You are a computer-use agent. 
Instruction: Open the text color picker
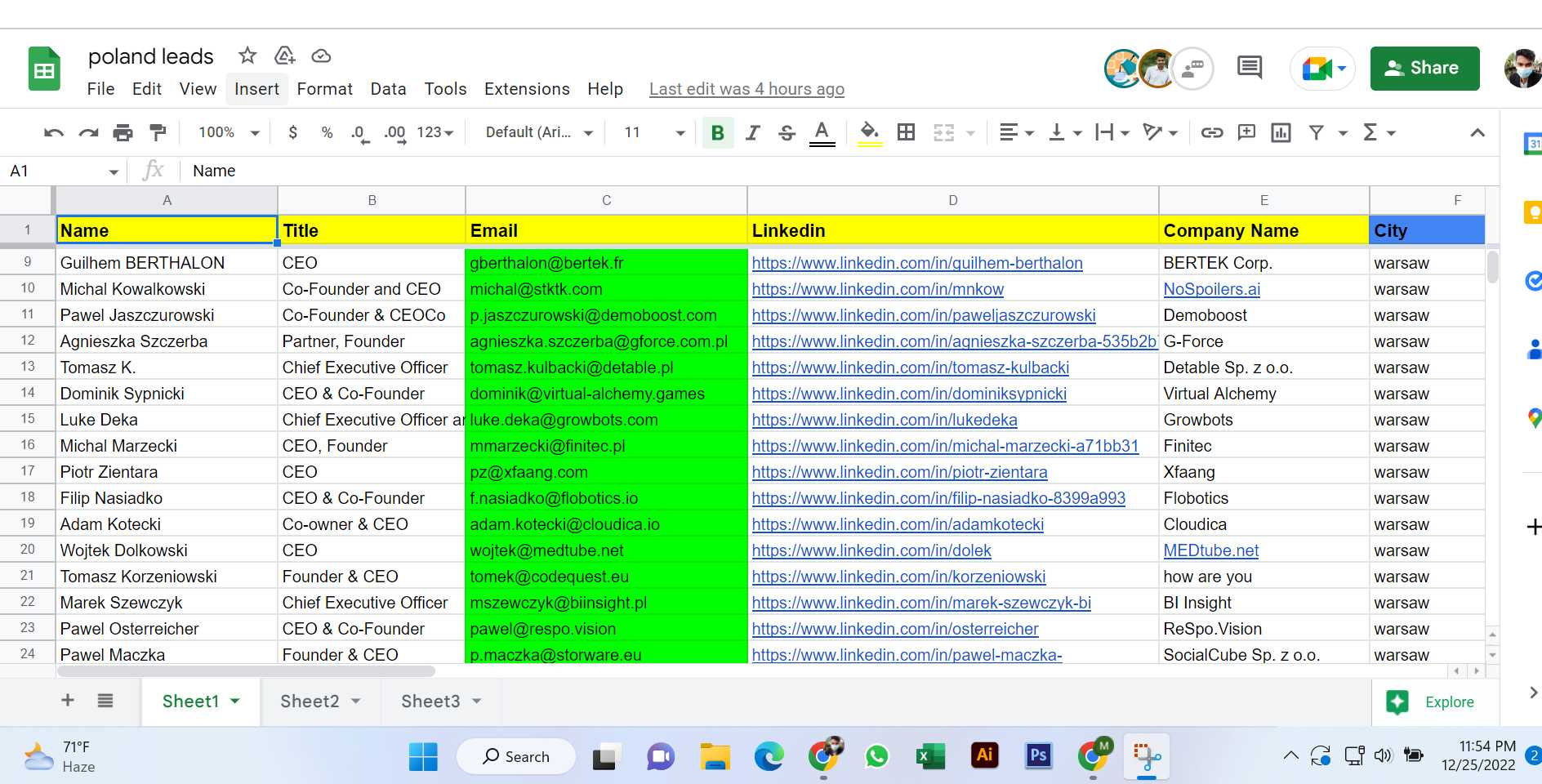tap(822, 133)
